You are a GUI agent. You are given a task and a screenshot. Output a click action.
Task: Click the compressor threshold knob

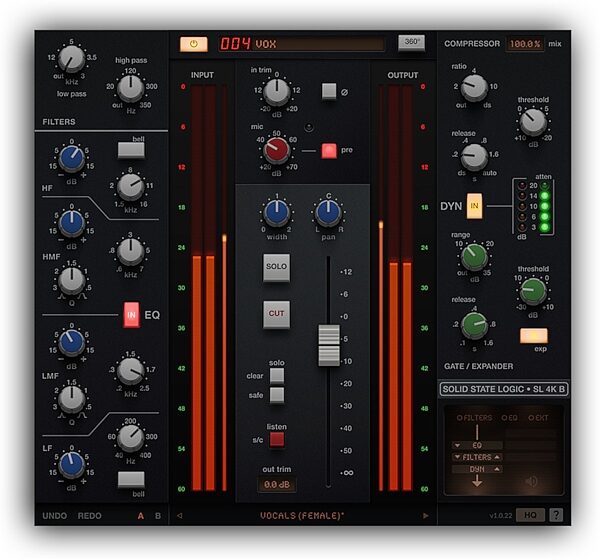click(533, 122)
